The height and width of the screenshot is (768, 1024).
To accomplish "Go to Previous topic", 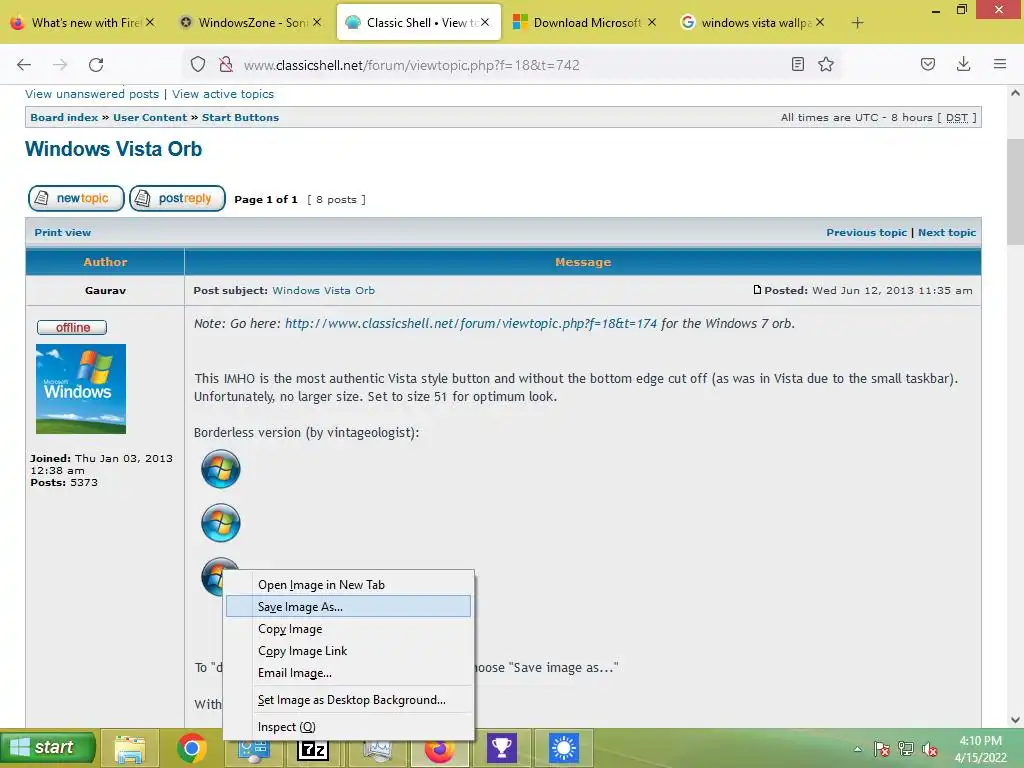I will tap(867, 232).
